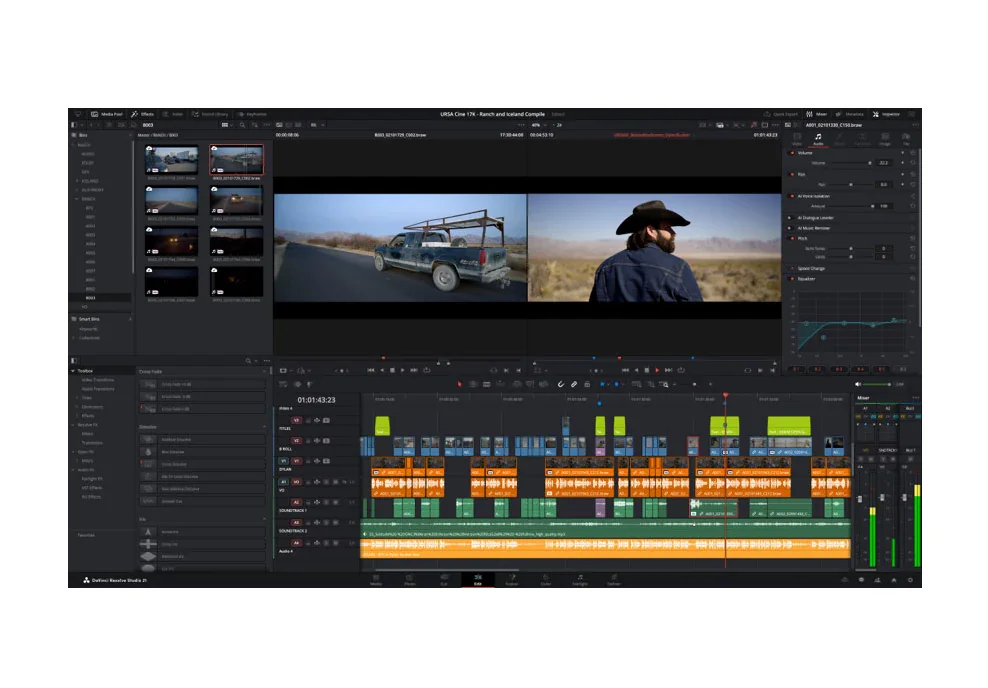Click Quick Export in top bar
This screenshot has height=688, width=988.
(781, 114)
